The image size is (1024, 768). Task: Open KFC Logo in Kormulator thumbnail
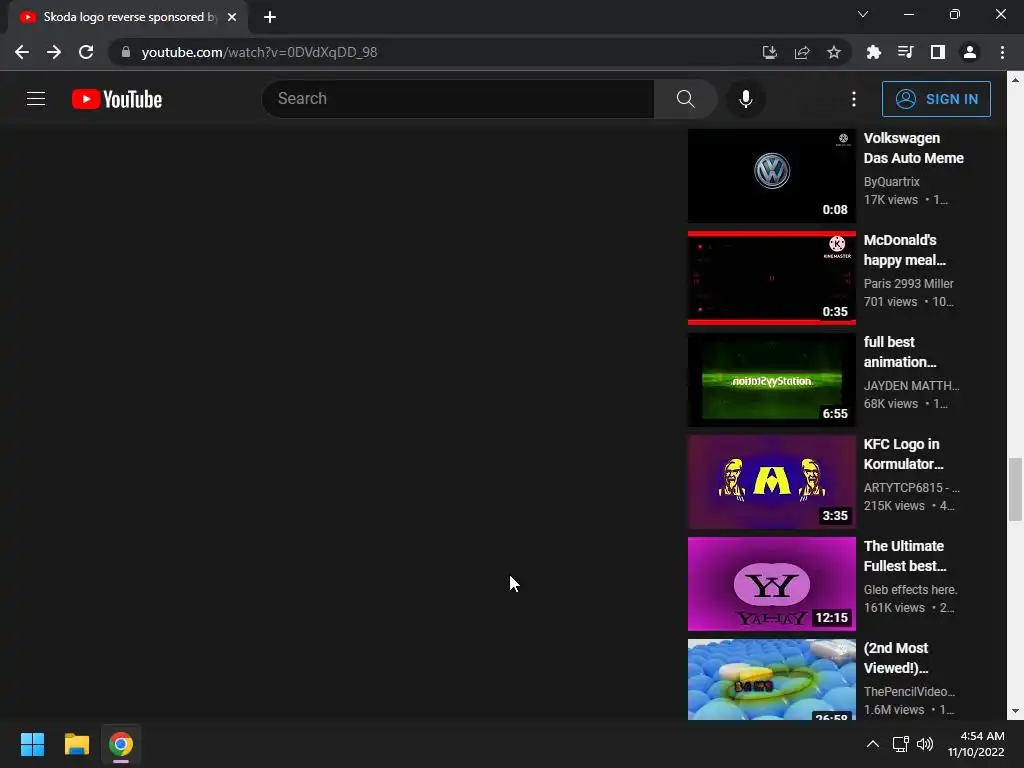click(x=771, y=481)
